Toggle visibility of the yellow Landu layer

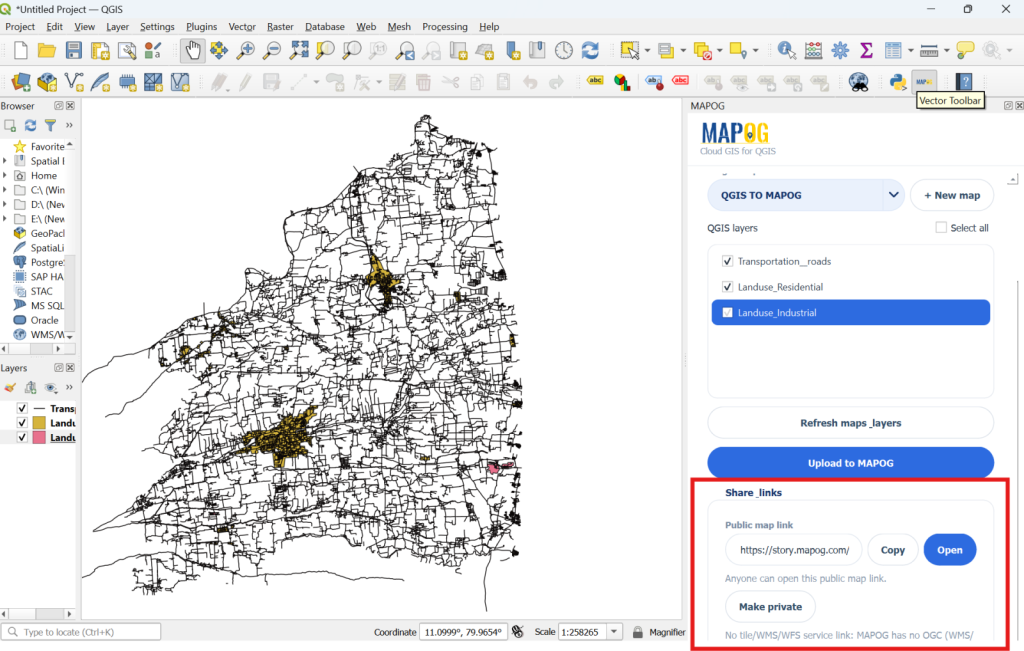[22, 422]
